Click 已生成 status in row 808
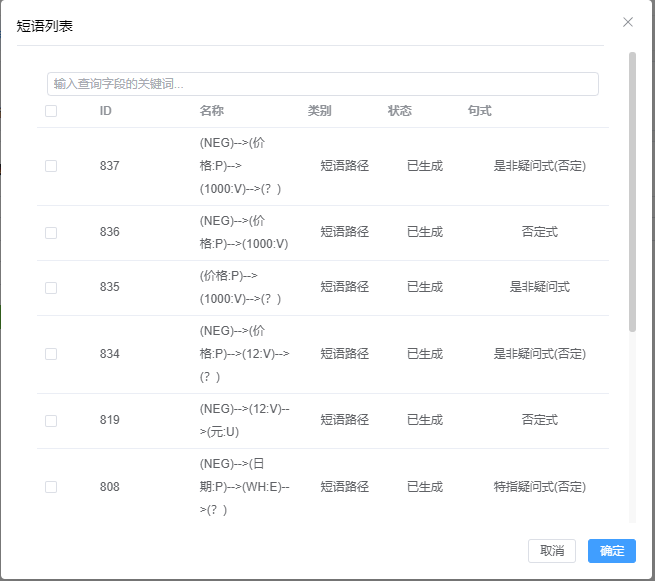The height and width of the screenshot is (581, 655). click(425, 487)
